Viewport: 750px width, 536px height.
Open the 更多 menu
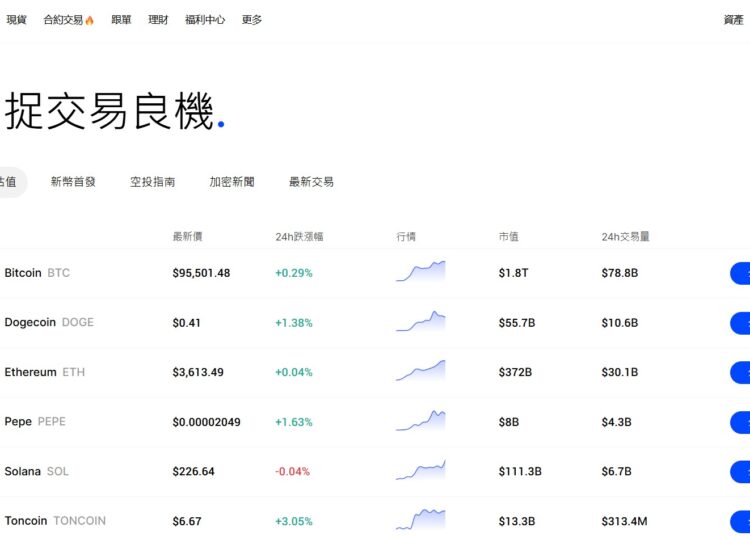pyautogui.click(x=252, y=20)
